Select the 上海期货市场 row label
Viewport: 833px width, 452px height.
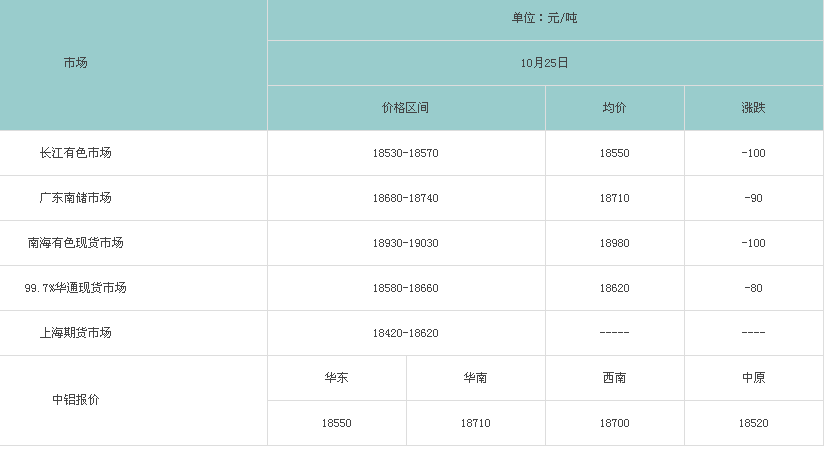[x=75, y=333]
